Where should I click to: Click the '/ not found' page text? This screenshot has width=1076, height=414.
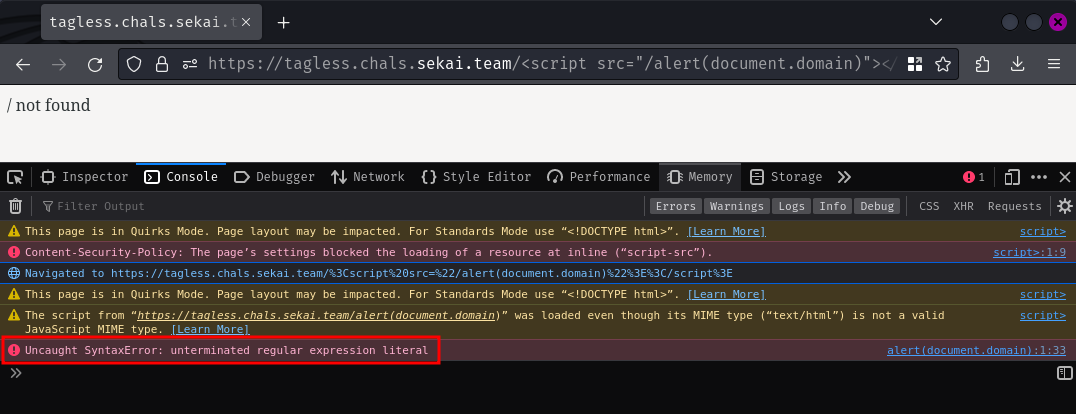click(49, 105)
